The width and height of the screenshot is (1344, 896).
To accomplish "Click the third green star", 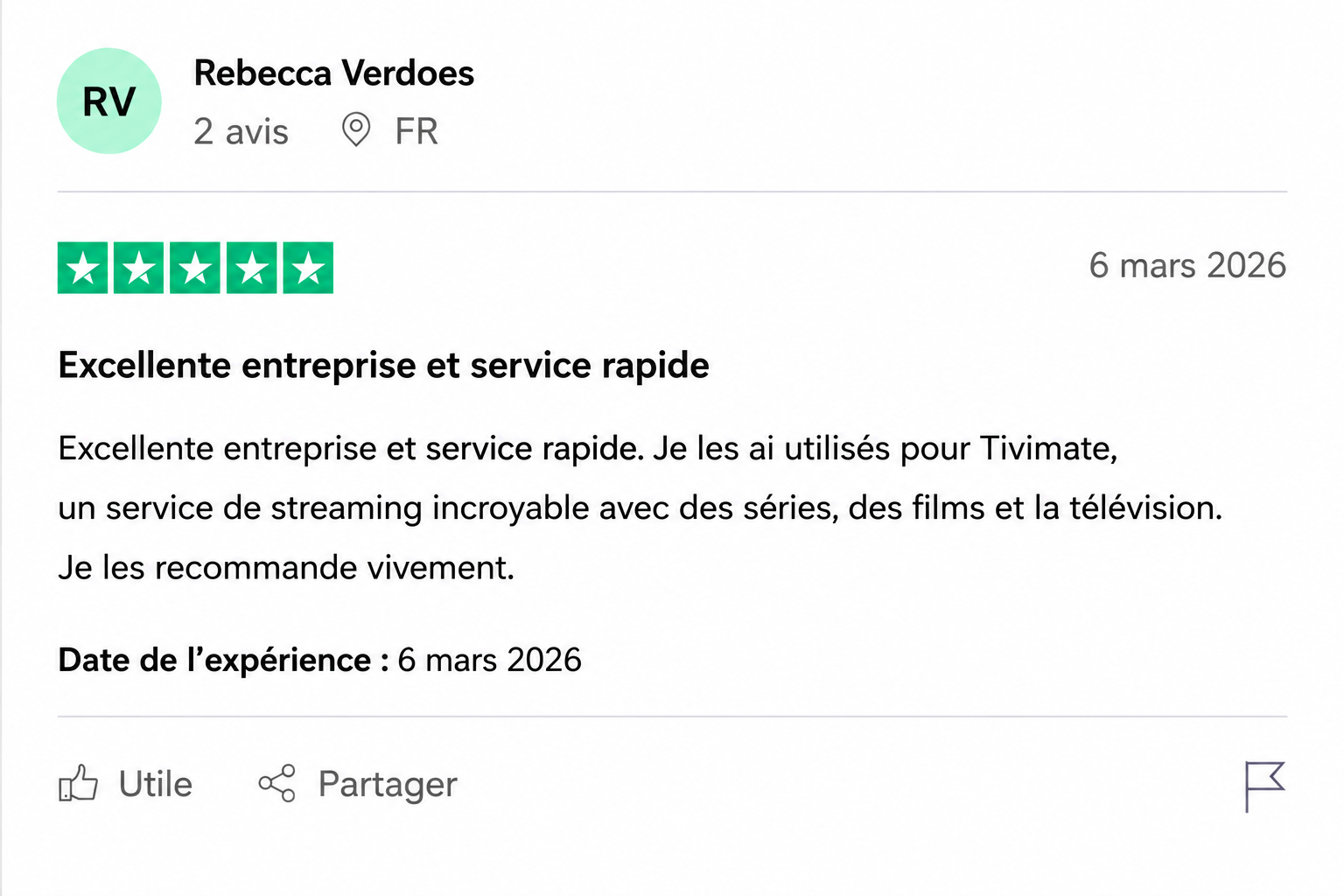I will pyautogui.click(x=195, y=268).
